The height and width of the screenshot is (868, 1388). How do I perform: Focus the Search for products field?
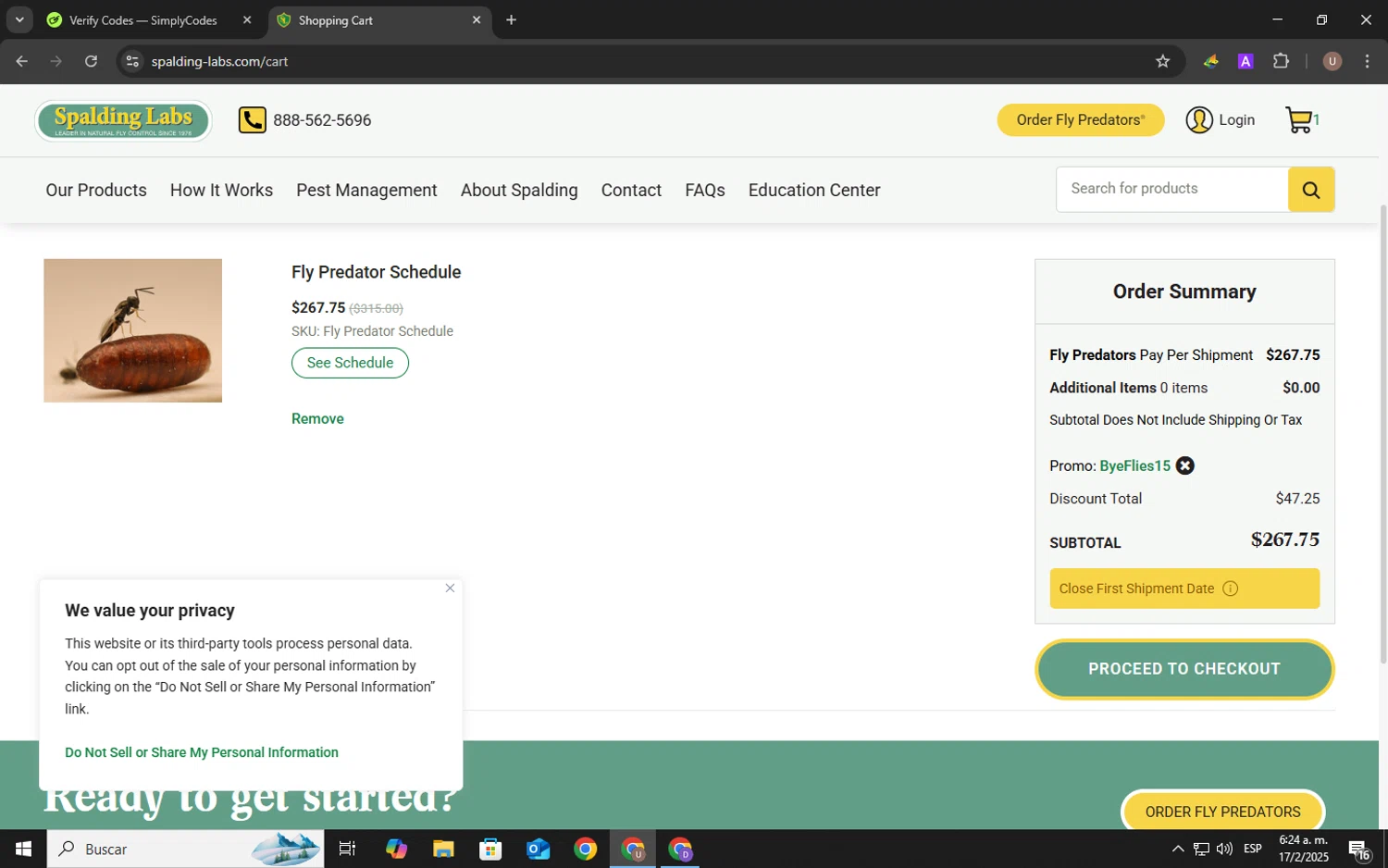tap(1171, 190)
